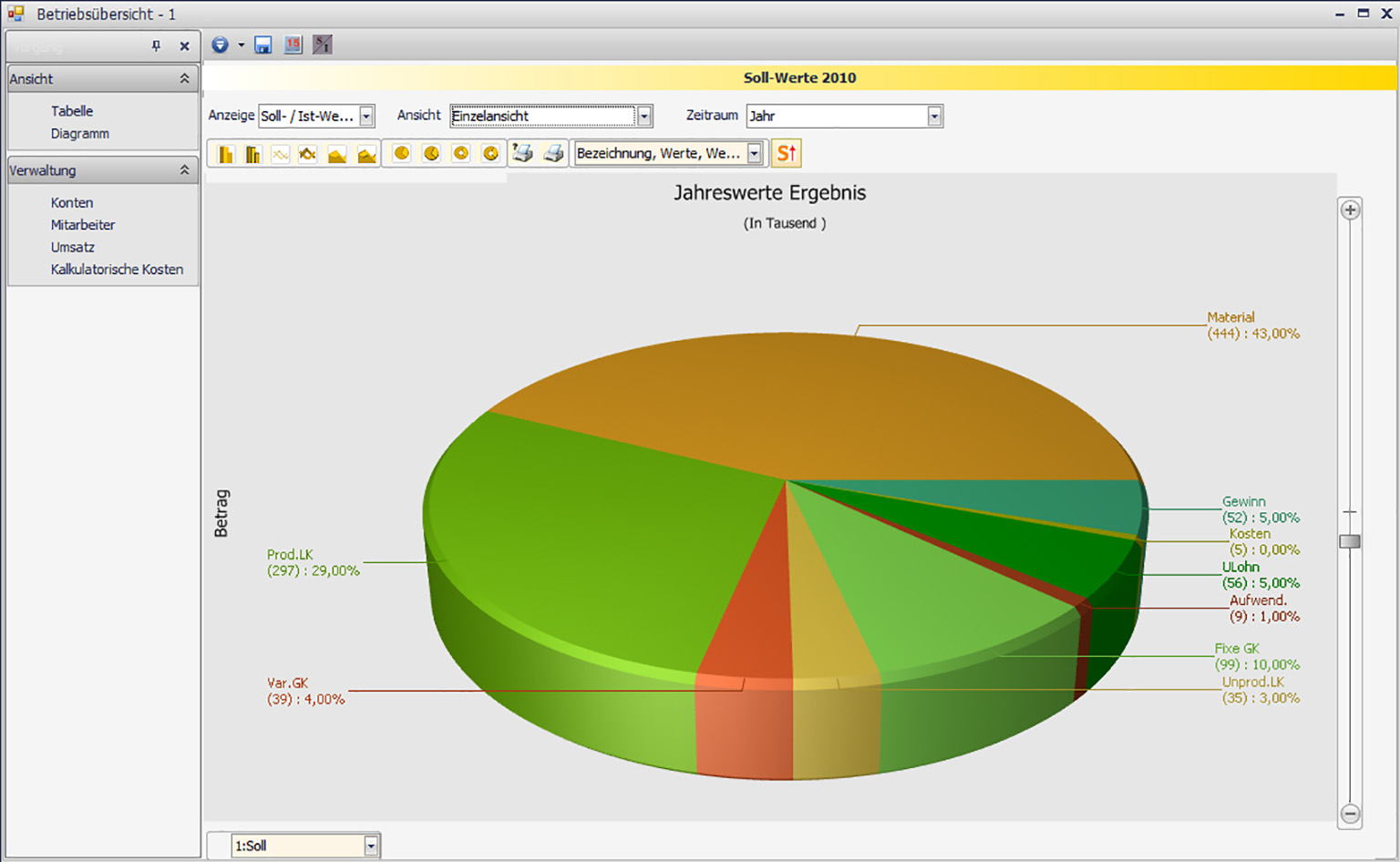Select the first area chart icon
This screenshot has width=1400, height=862.
coord(337,154)
